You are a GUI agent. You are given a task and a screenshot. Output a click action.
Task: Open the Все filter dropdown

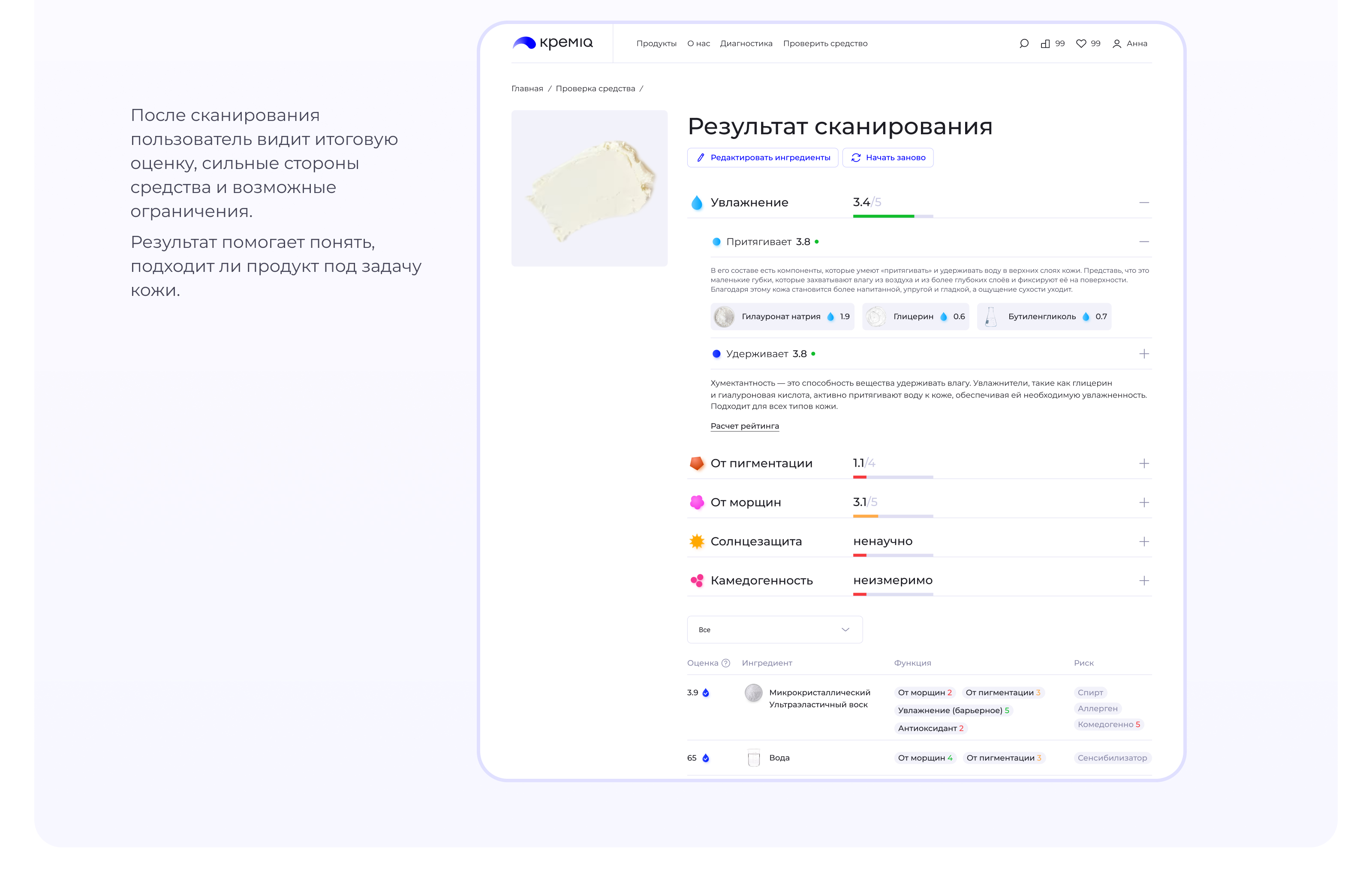(775, 630)
